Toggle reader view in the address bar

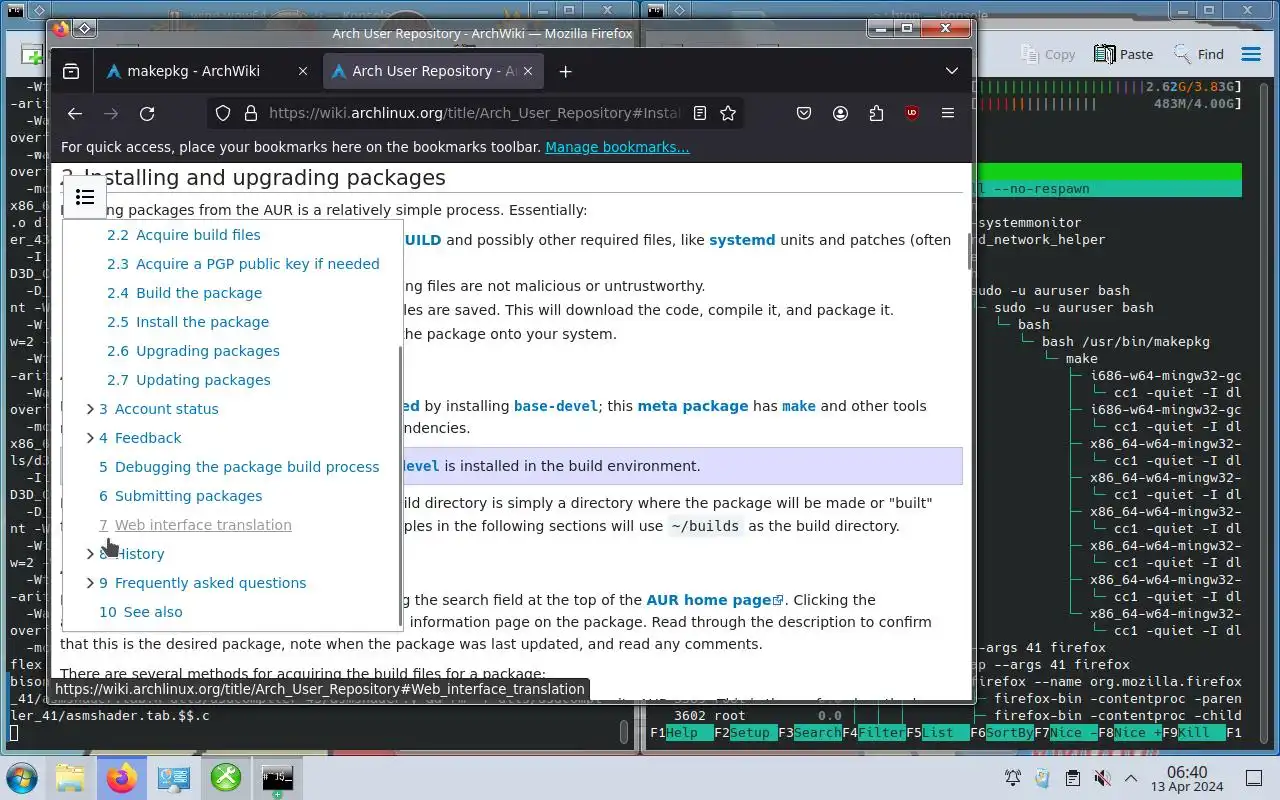point(700,114)
